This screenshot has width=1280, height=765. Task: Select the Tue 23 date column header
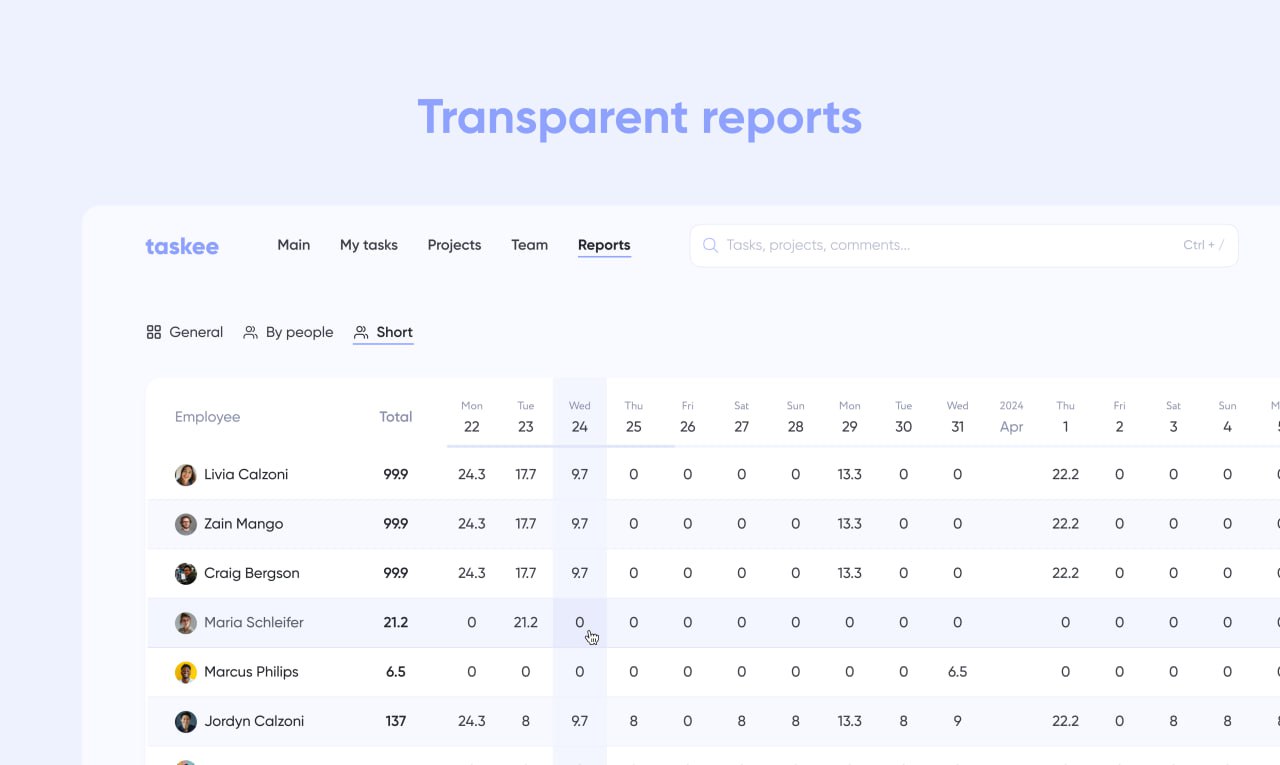(526, 417)
